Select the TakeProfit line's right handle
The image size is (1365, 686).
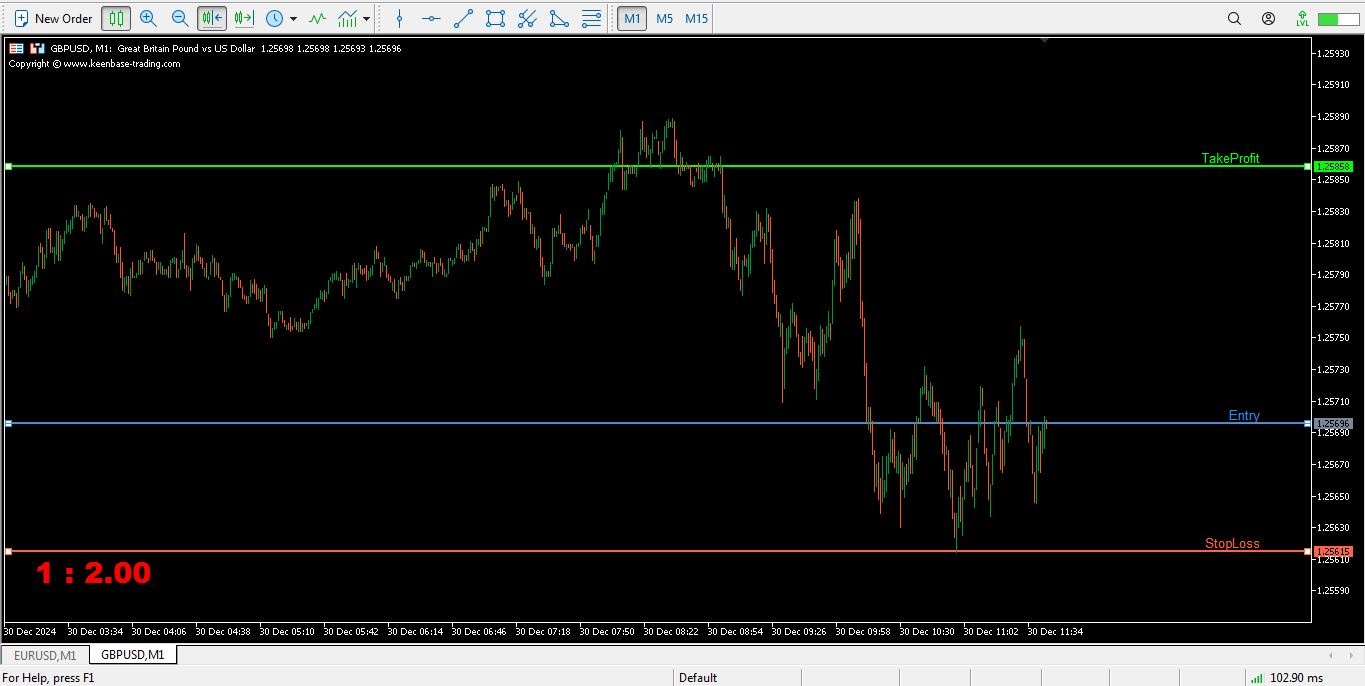(1308, 166)
